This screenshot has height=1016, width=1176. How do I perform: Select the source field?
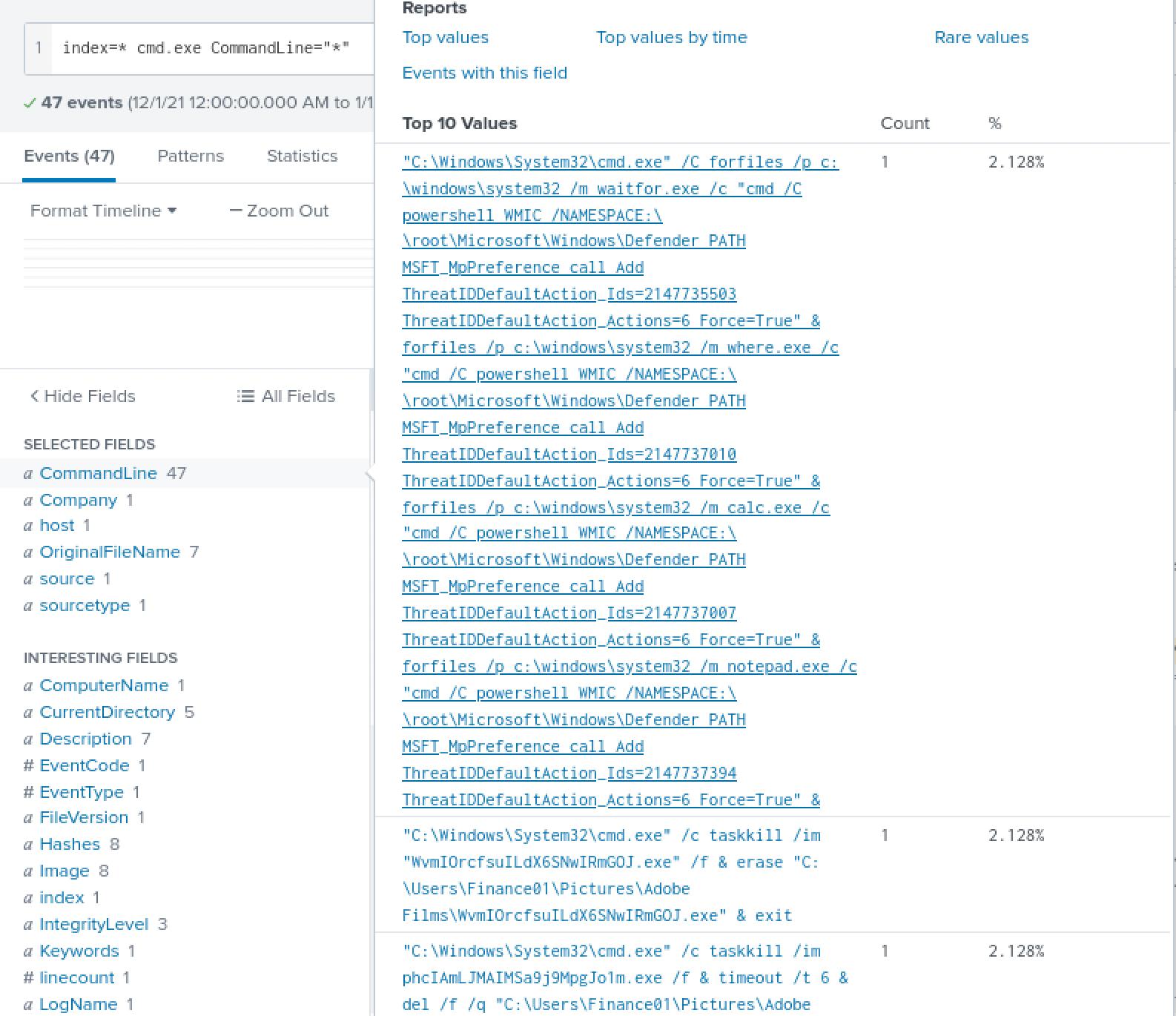67,578
